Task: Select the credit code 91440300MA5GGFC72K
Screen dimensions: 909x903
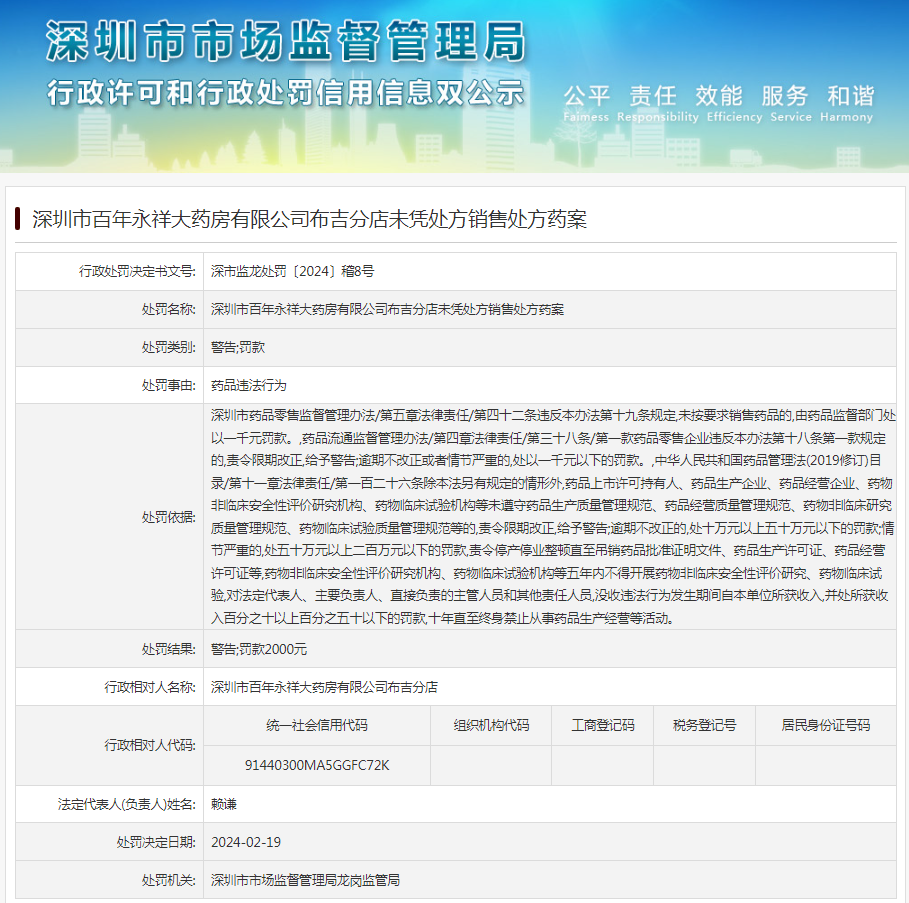Action: (317, 766)
